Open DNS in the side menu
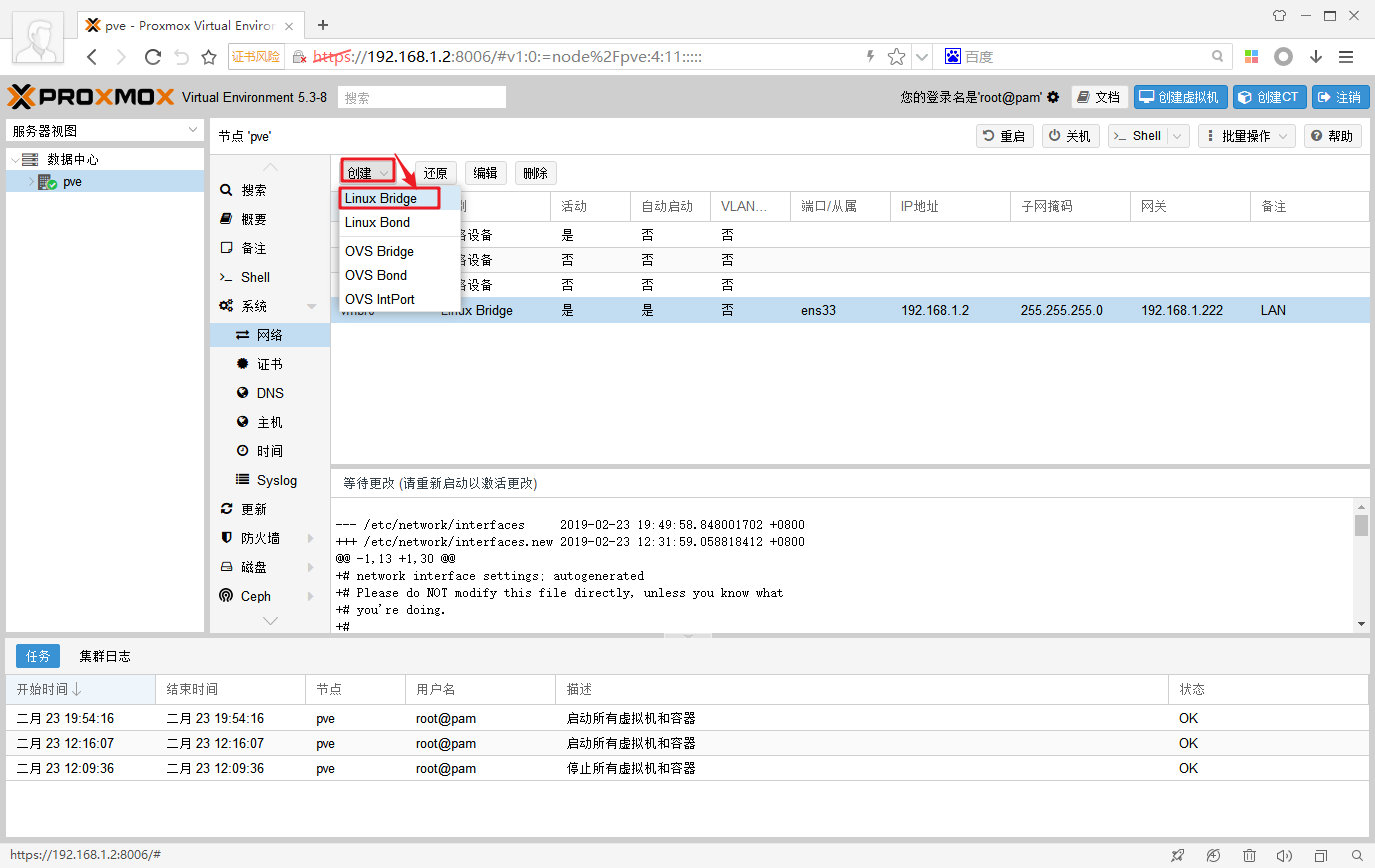The height and width of the screenshot is (868, 1375). (x=270, y=393)
